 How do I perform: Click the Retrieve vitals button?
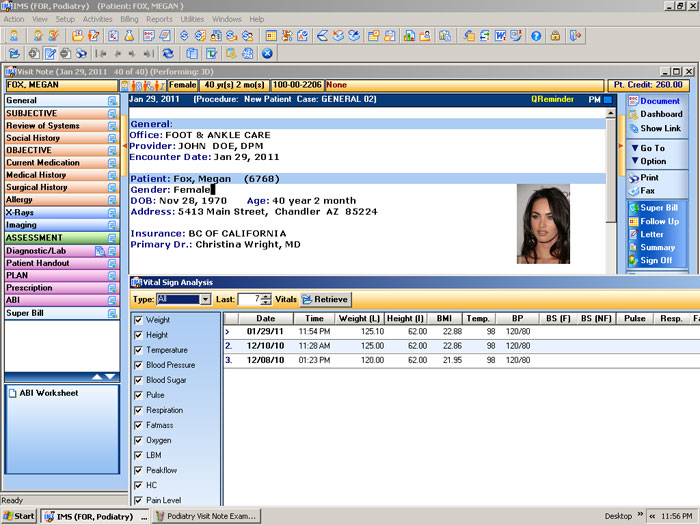click(325, 300)
